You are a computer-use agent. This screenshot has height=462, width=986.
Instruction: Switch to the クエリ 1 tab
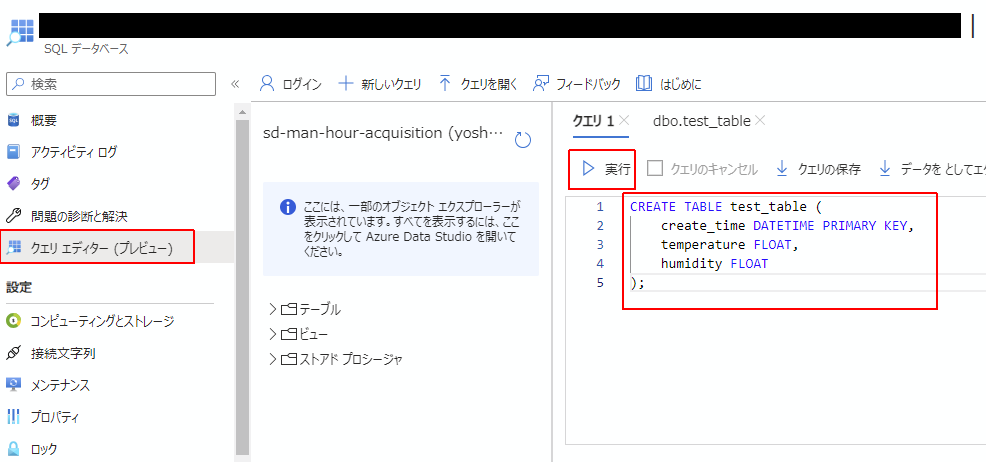tap(592, 121)
